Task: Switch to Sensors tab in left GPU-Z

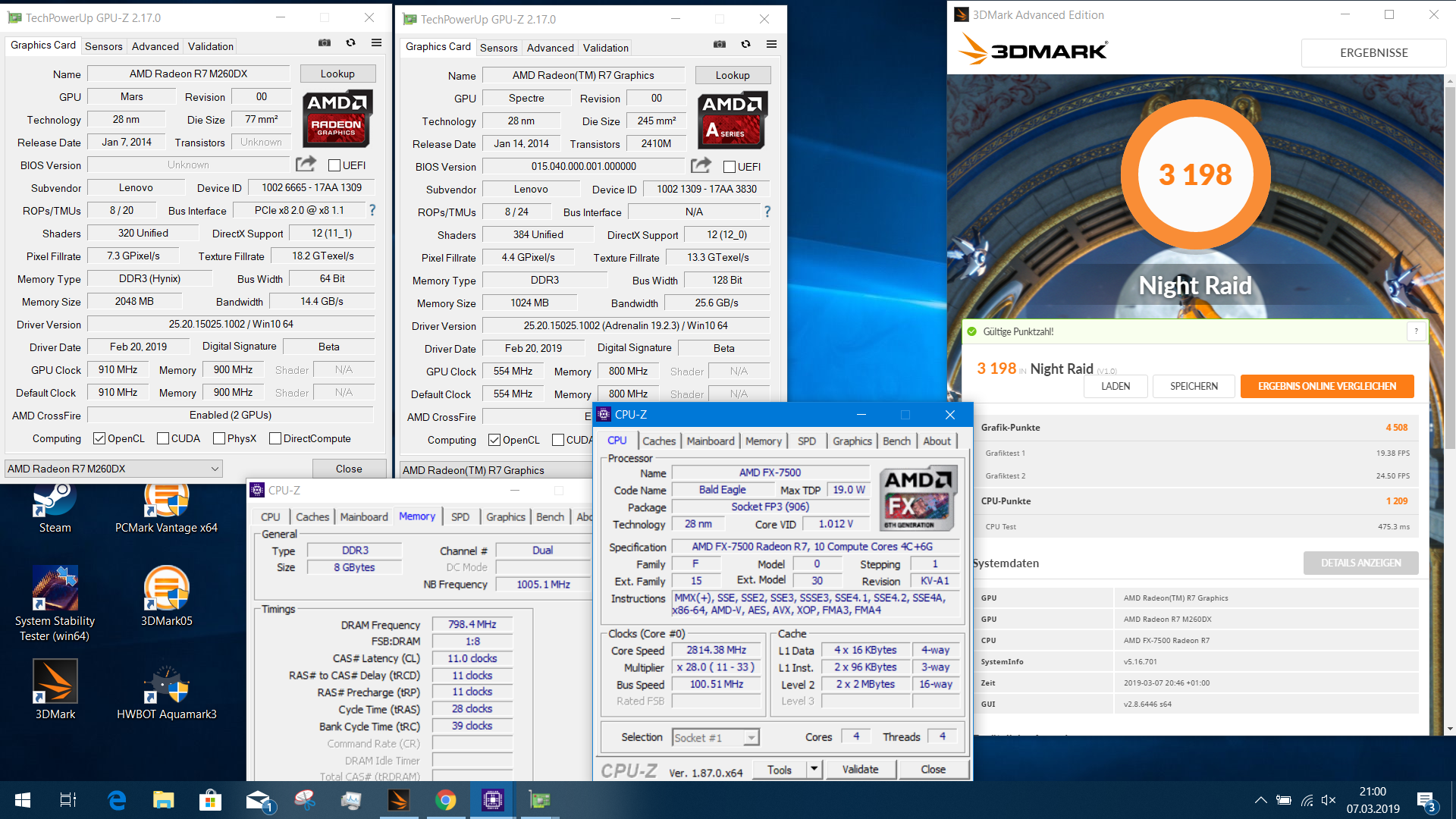Action: click(x=103, y=46)
